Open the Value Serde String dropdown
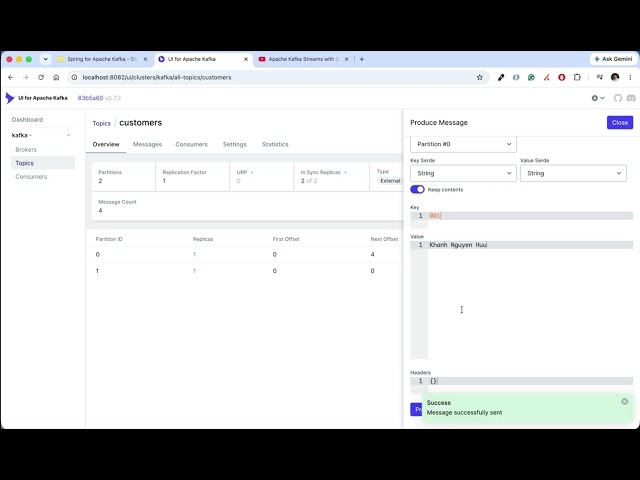The height and width of the screenshot is (480, 640). click(573, 173)
